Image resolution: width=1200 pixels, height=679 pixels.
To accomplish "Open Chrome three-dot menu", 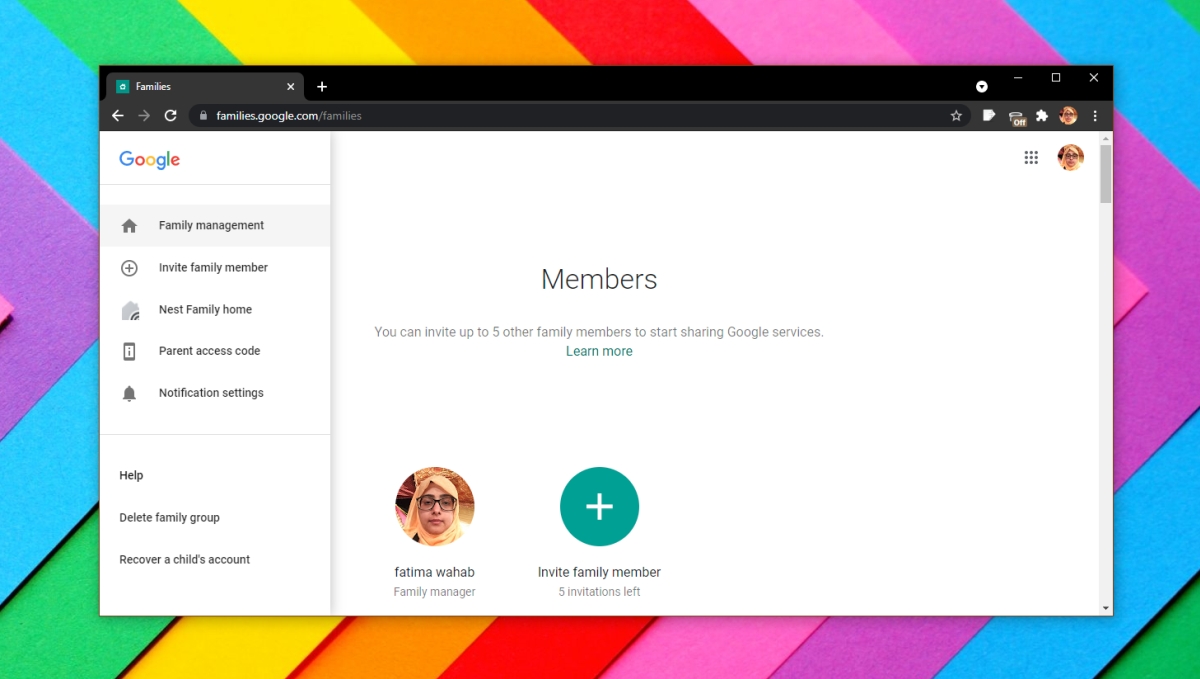I will pyautogui.click(x=1095, y=116).
